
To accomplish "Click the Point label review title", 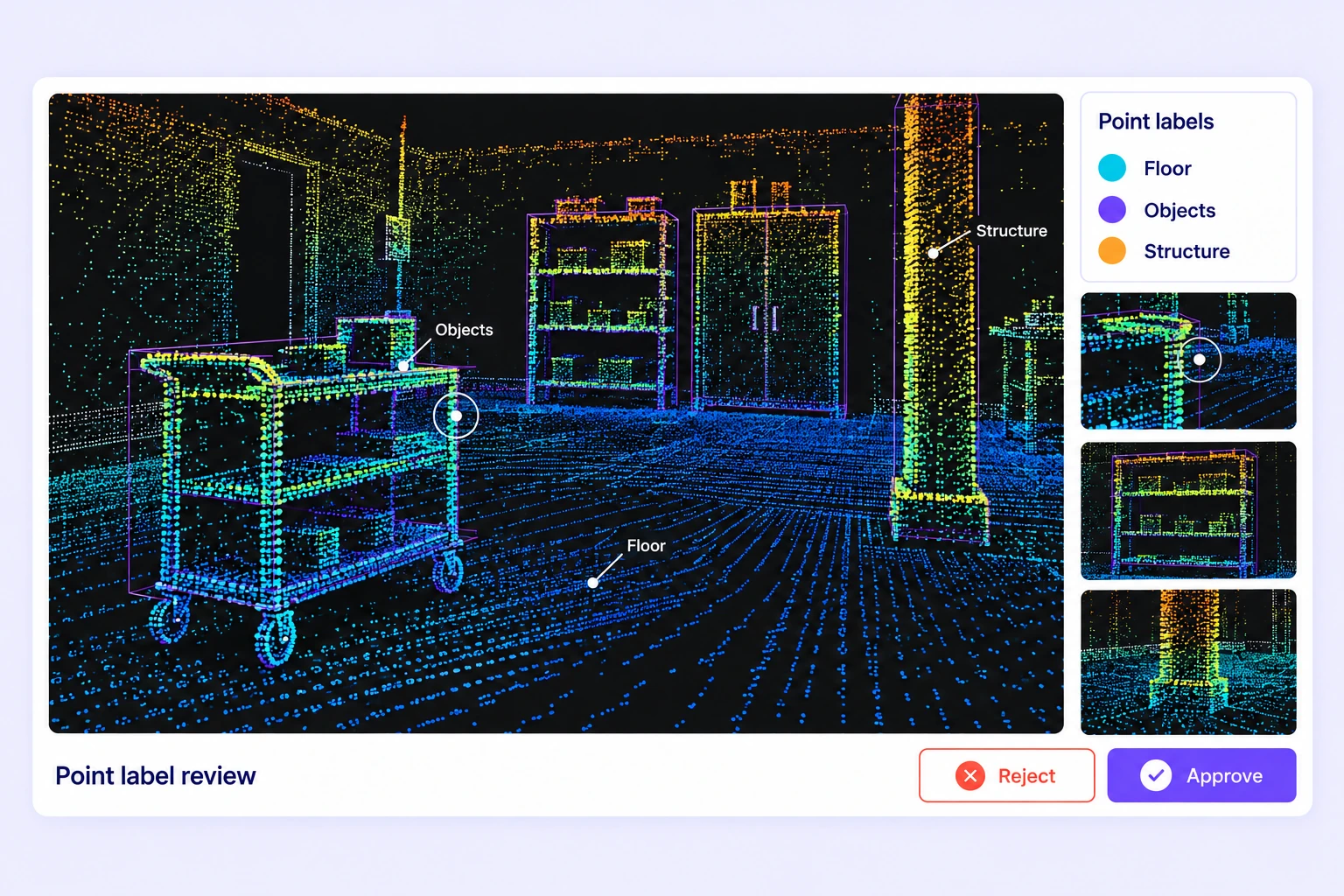I will [156, 776].
